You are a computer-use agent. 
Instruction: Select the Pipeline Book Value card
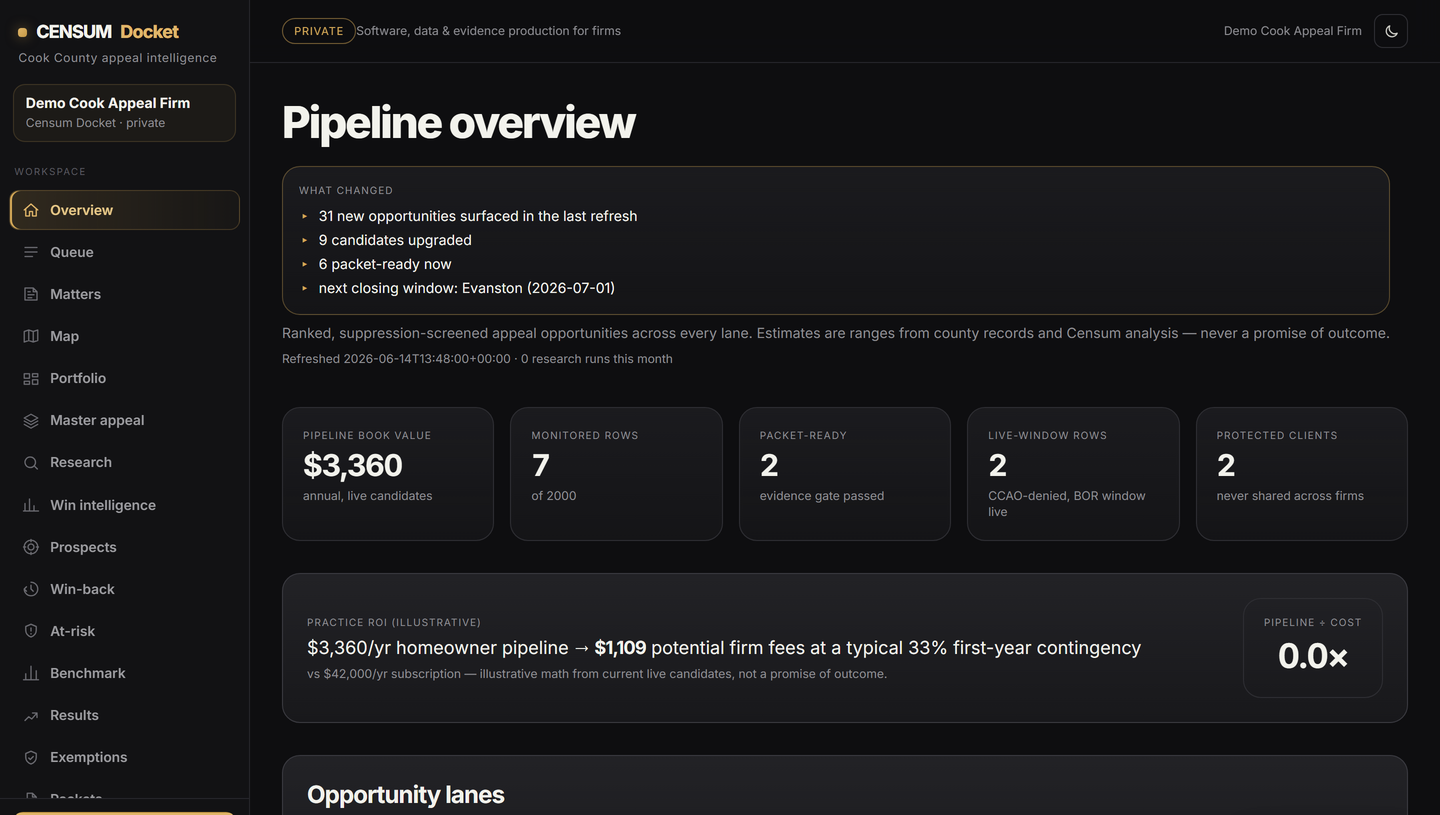click(388, 474)
